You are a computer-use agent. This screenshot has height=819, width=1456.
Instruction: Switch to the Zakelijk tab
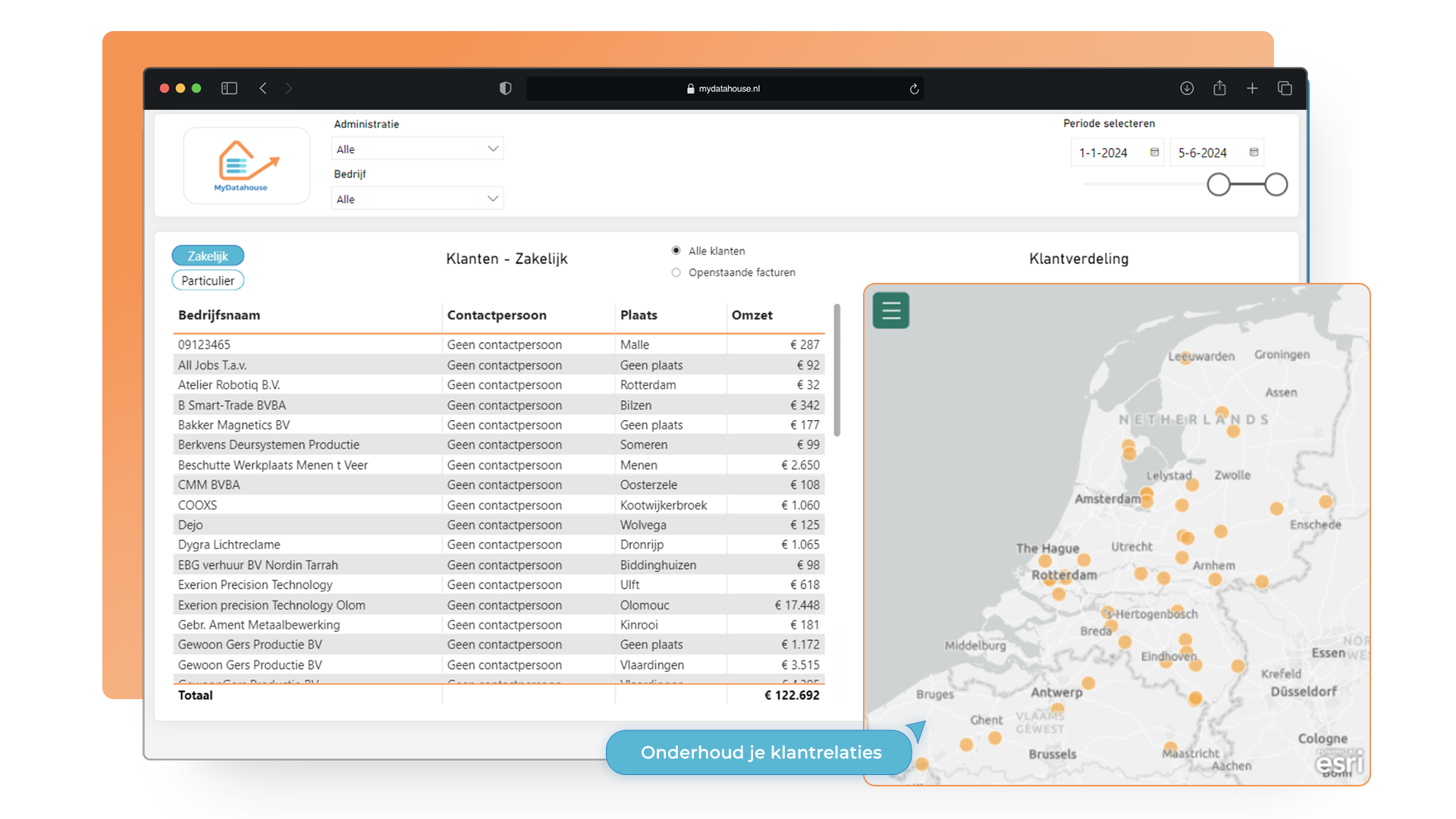tap(208, 256)
